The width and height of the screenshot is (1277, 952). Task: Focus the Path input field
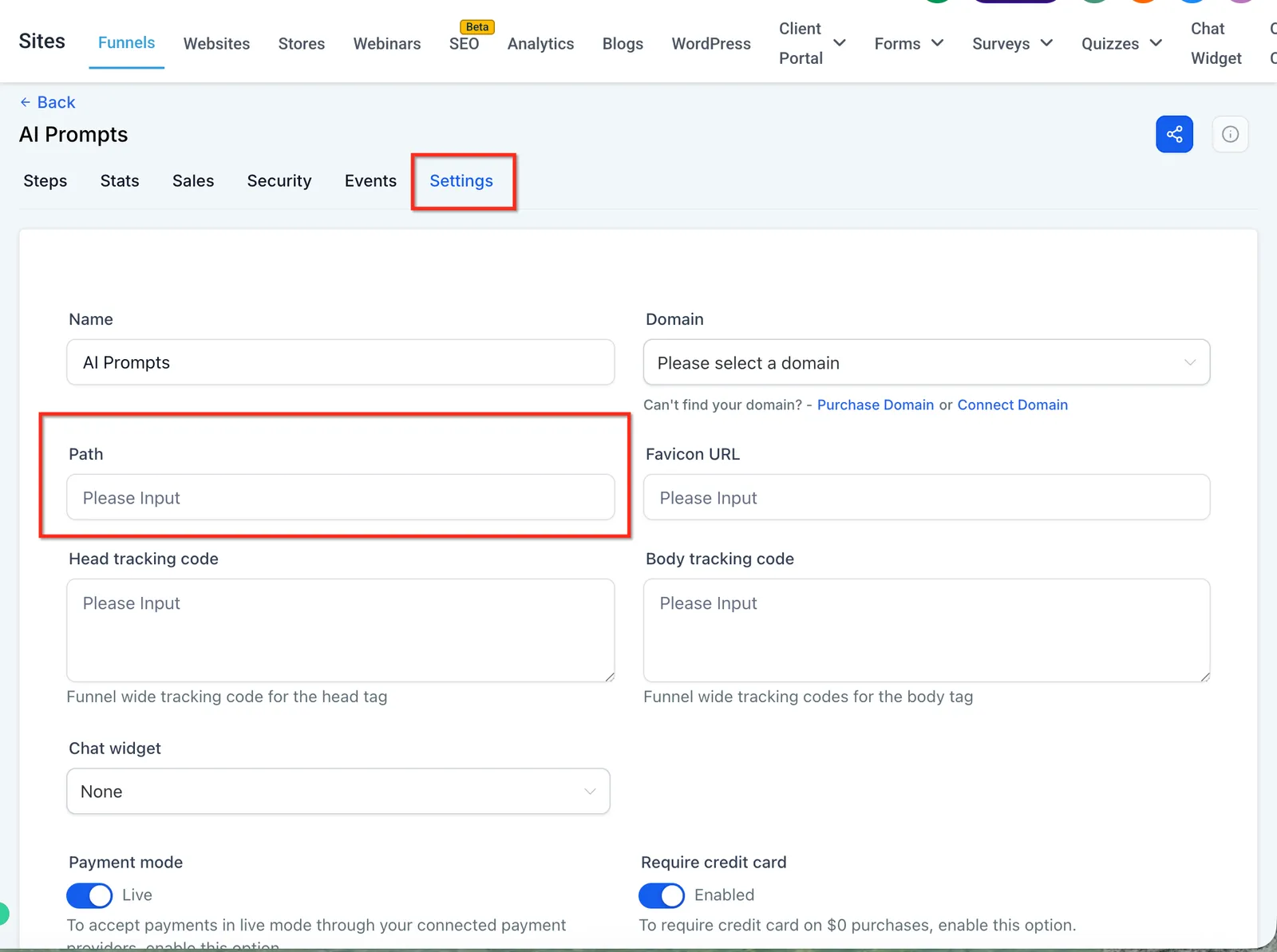tap(341, 497)
